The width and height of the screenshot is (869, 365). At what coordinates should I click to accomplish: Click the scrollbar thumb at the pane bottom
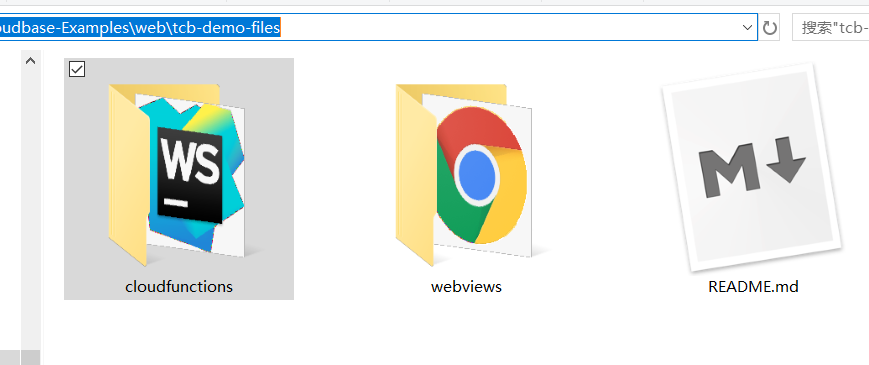pyautogui.click(x=30, y=357)
